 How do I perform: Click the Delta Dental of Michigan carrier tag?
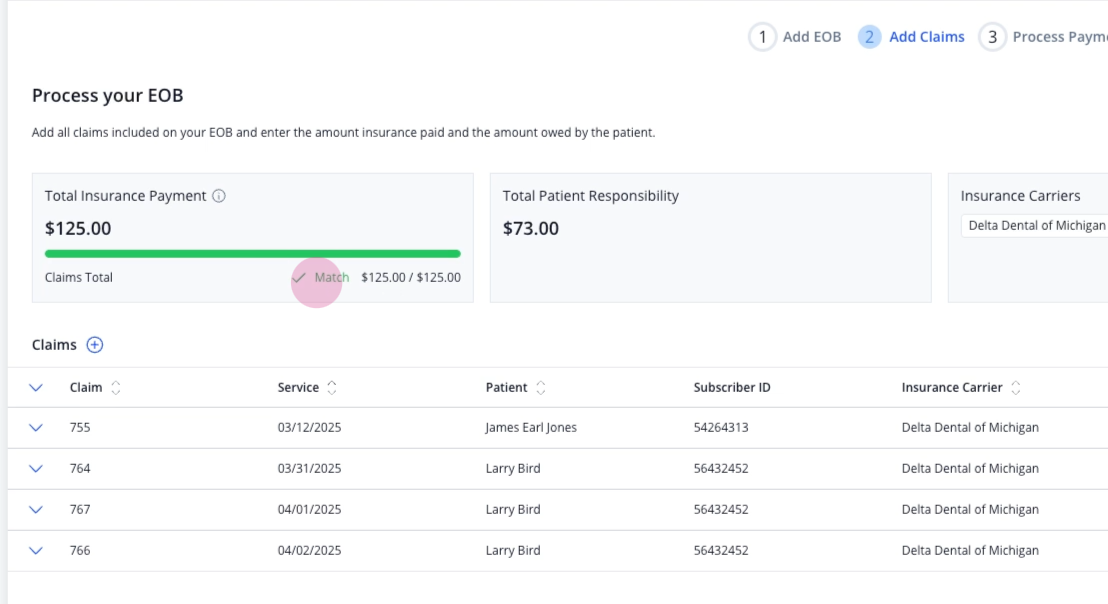click(1036, 225)
